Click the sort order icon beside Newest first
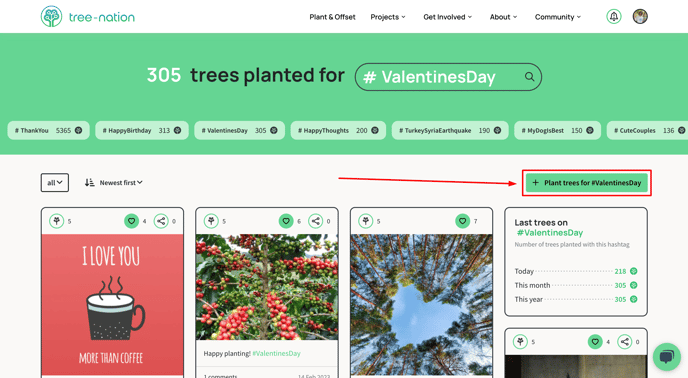 [x=90, y=183]
